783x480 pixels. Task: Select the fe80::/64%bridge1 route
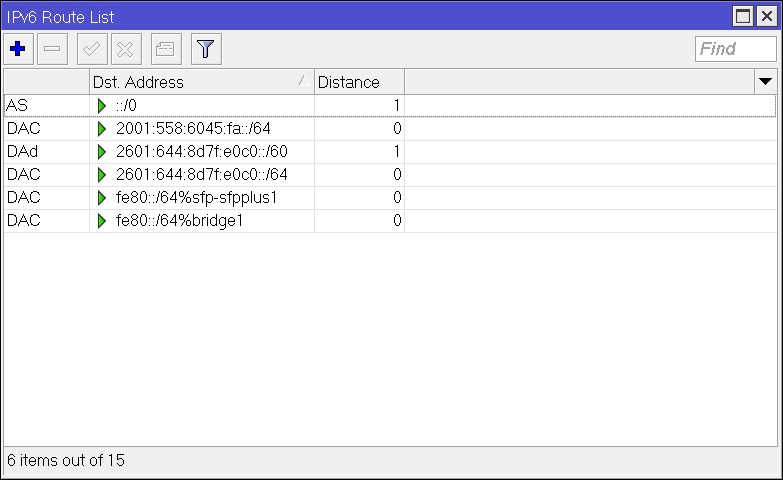click(390, 220)
